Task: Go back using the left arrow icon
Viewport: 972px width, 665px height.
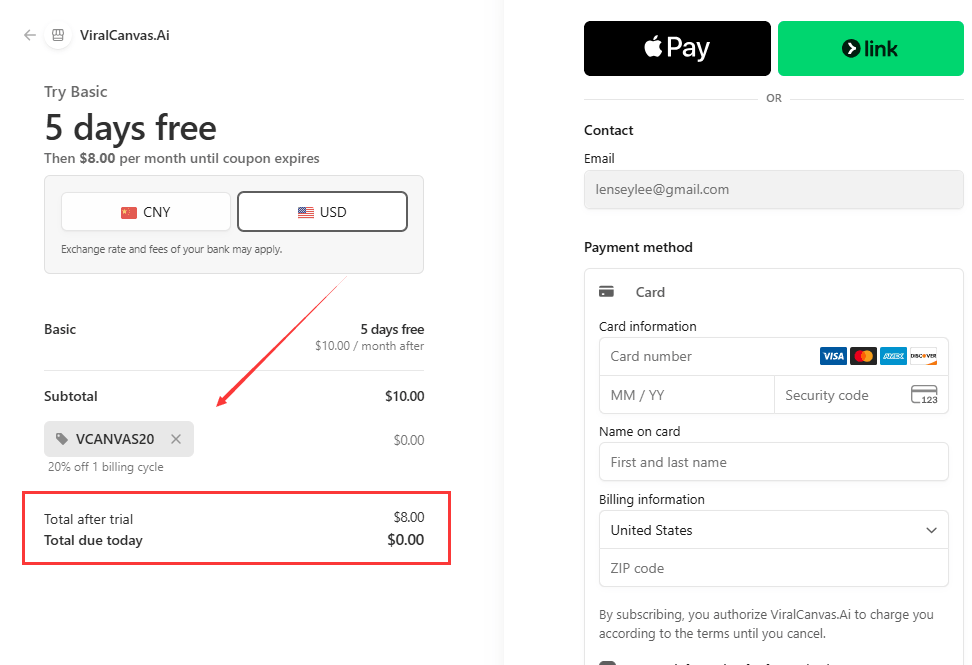Action: pos(29,35)
